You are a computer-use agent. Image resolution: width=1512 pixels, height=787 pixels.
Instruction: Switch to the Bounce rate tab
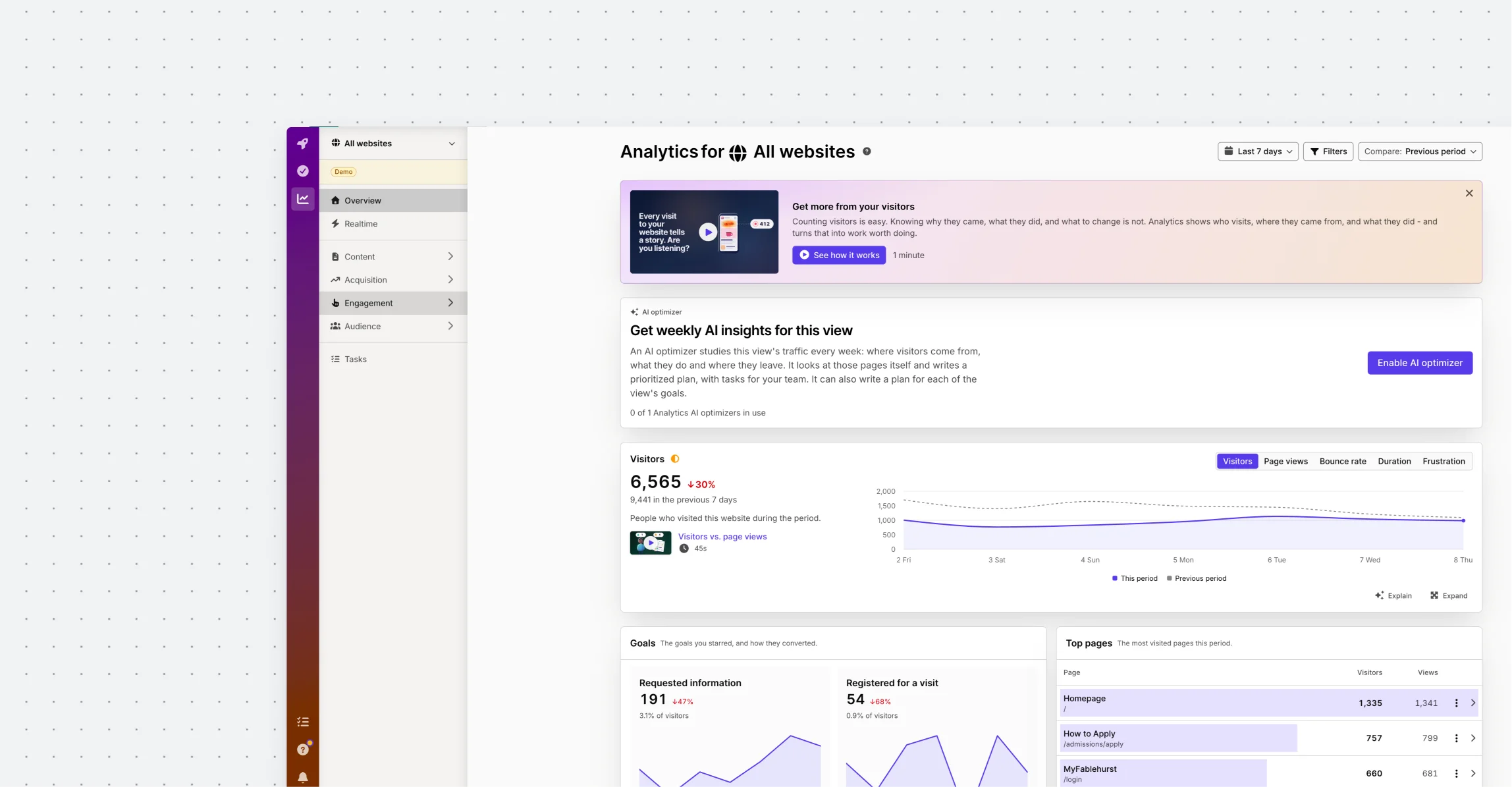click(x=1343, y=461)
